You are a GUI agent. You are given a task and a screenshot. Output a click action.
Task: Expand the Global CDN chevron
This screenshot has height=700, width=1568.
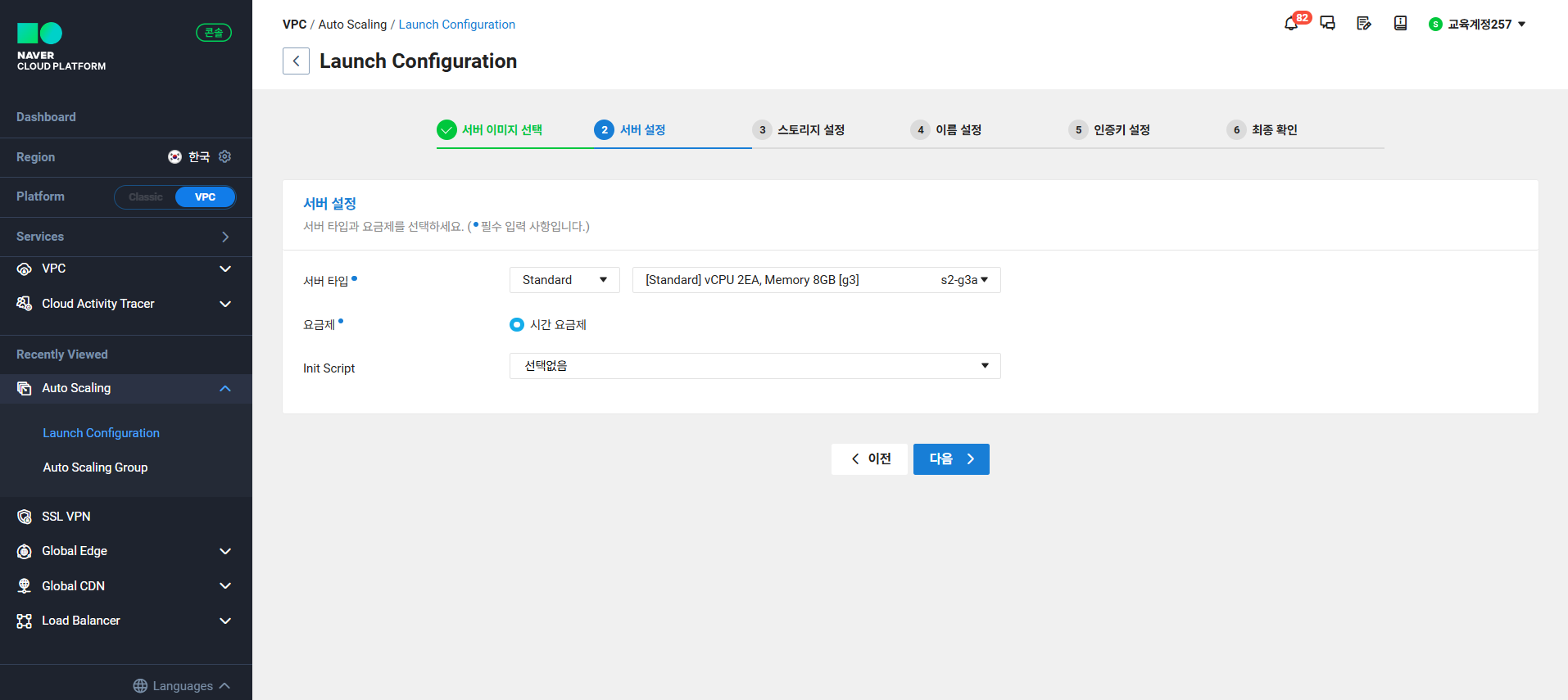click(x=225, y=586)
